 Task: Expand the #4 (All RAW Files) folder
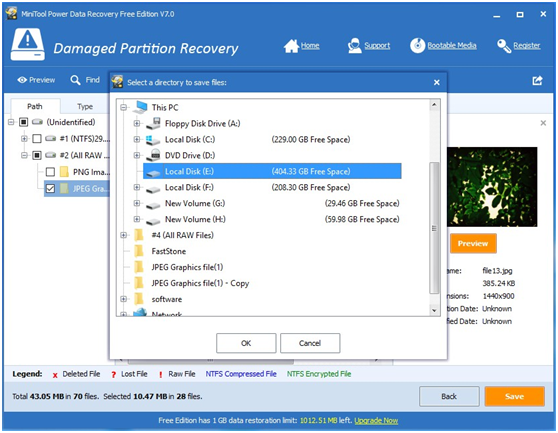click(x=123, y=235)
